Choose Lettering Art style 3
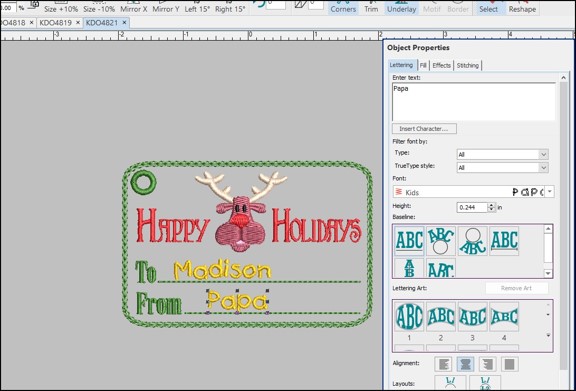The height and width of the screenshot is (391, 576). [472, 317]
